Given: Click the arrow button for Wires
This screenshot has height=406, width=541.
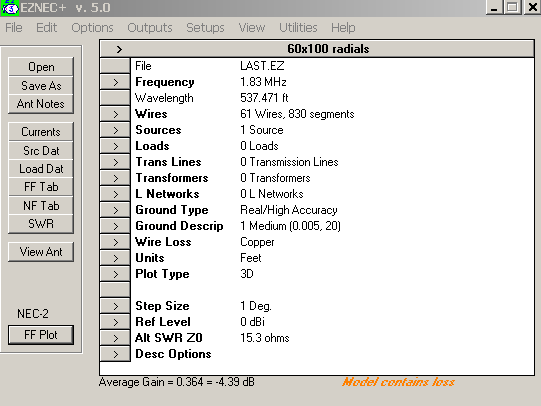Looking at the screenshot, I should tap(115, 114).
